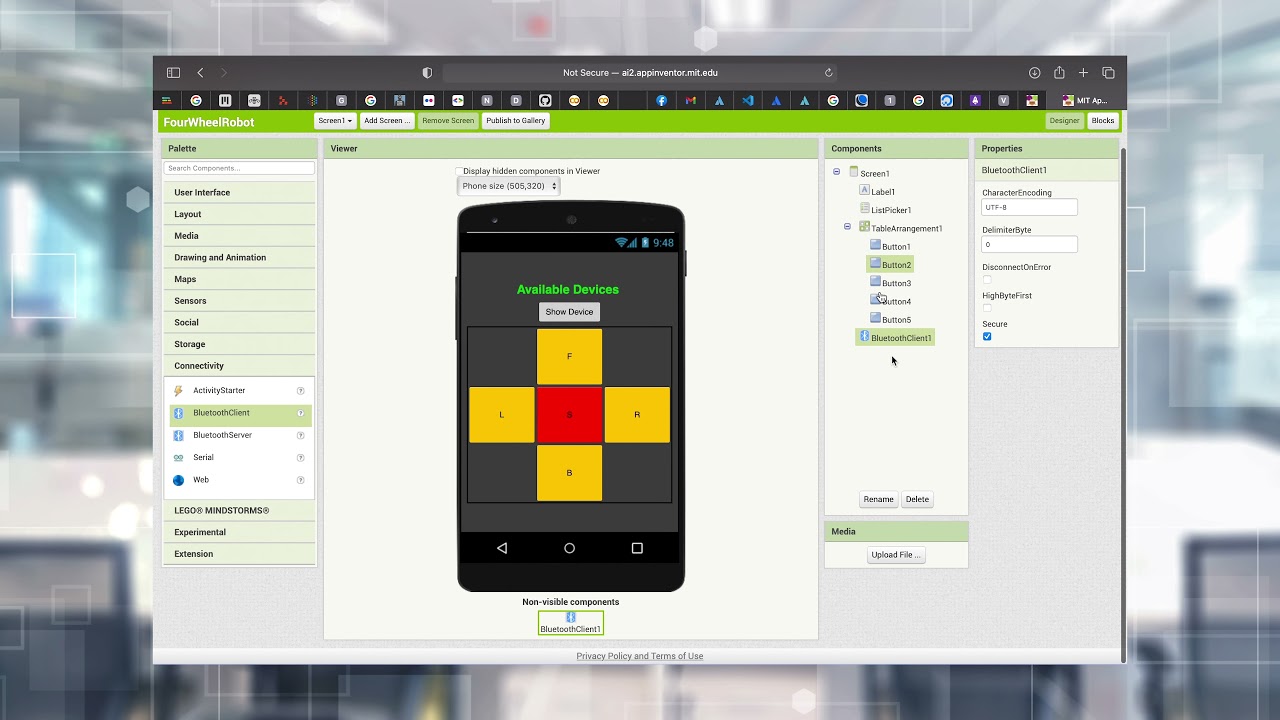The height and width of the screenshot is (720, 1280).
Task: Open the Storage palette section
Action: pos(239,344)
